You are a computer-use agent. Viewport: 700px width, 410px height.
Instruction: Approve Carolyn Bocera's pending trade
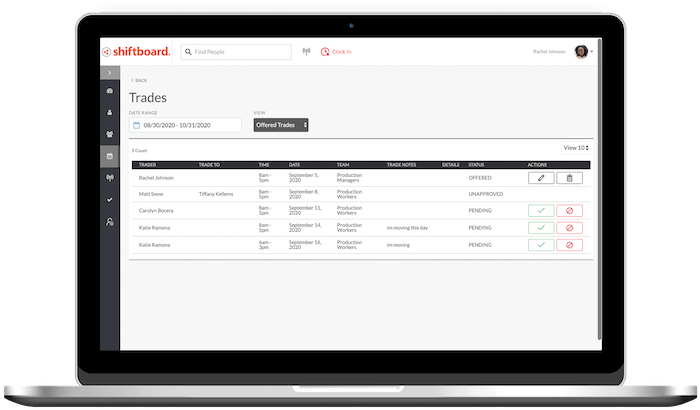point(541,211)
